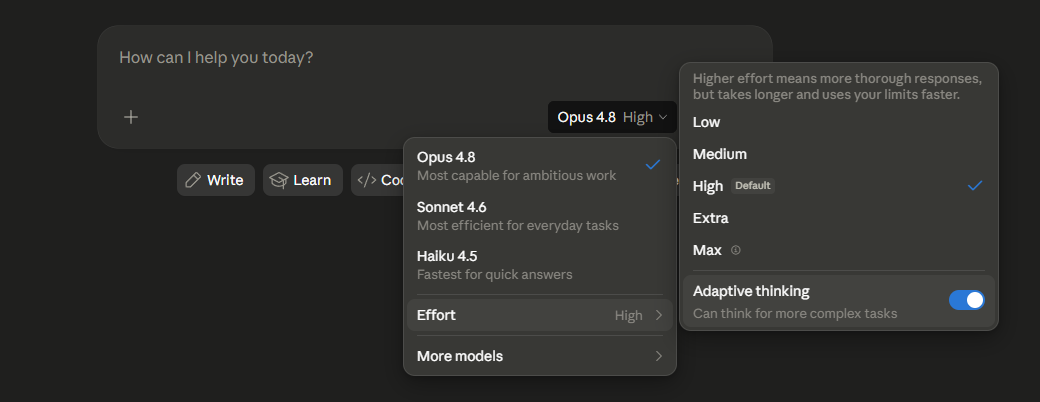The image size is (1040, 402).
Task: Click 'Most efficient for everyday tasks' description
Action: tap(517, 226)
